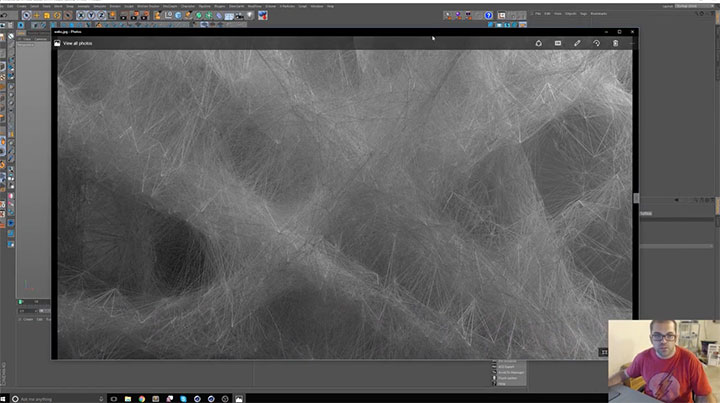
Task: Toggle the coordinate system button
Action: [112, 16]
